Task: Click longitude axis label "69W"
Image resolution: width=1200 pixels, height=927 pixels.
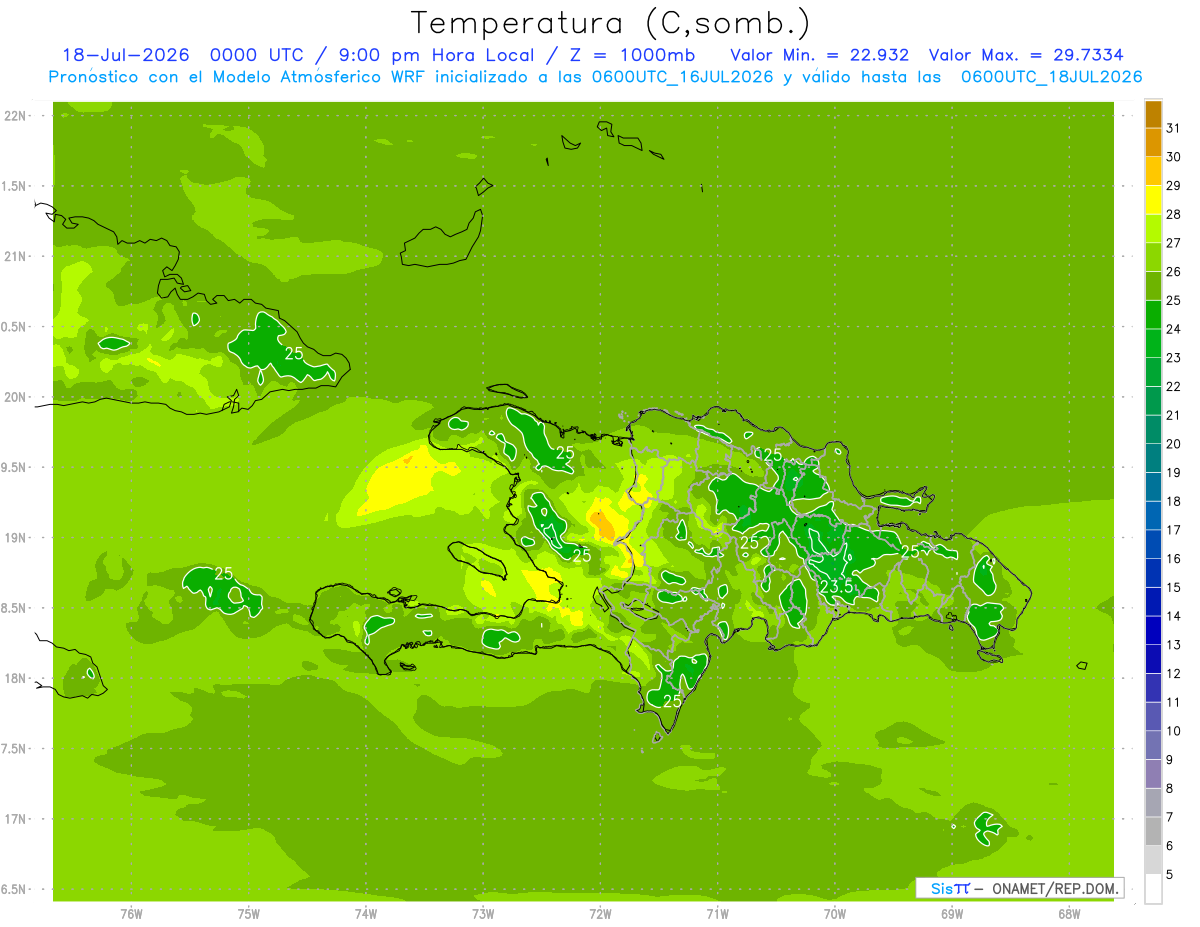Action: pos(952,914)
